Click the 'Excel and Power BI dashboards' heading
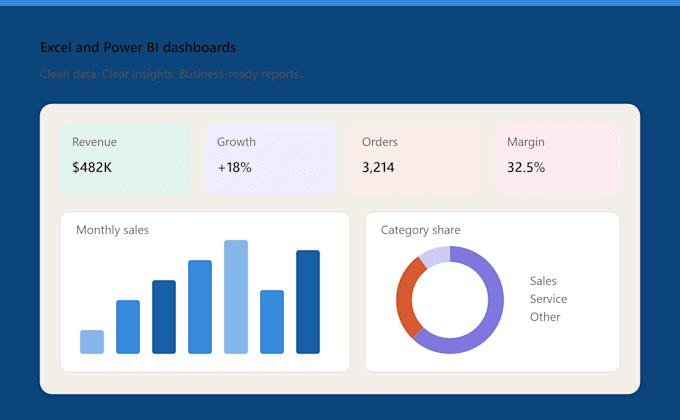 point(138,47)
